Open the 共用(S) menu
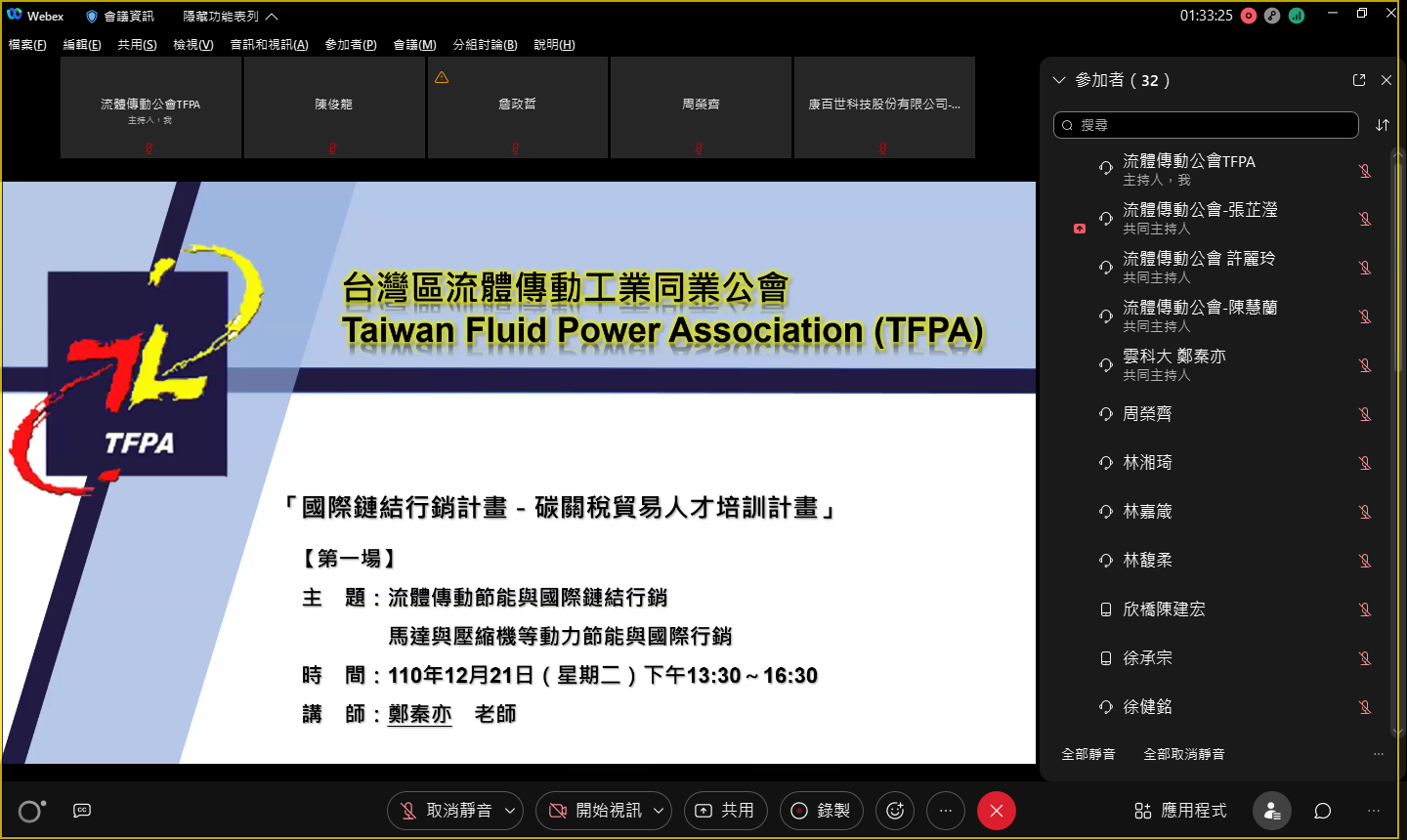The image size is (1407, 840). click(x=137, y=45)
